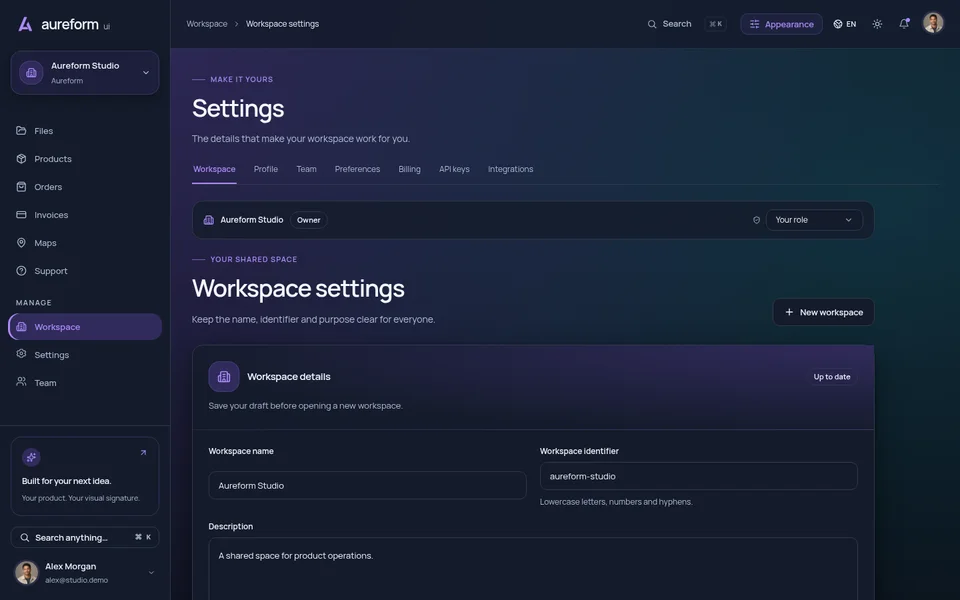Click the Settings gear icon in sidebar
This screenshot has height=600, width=960.
tap(21, 354)
